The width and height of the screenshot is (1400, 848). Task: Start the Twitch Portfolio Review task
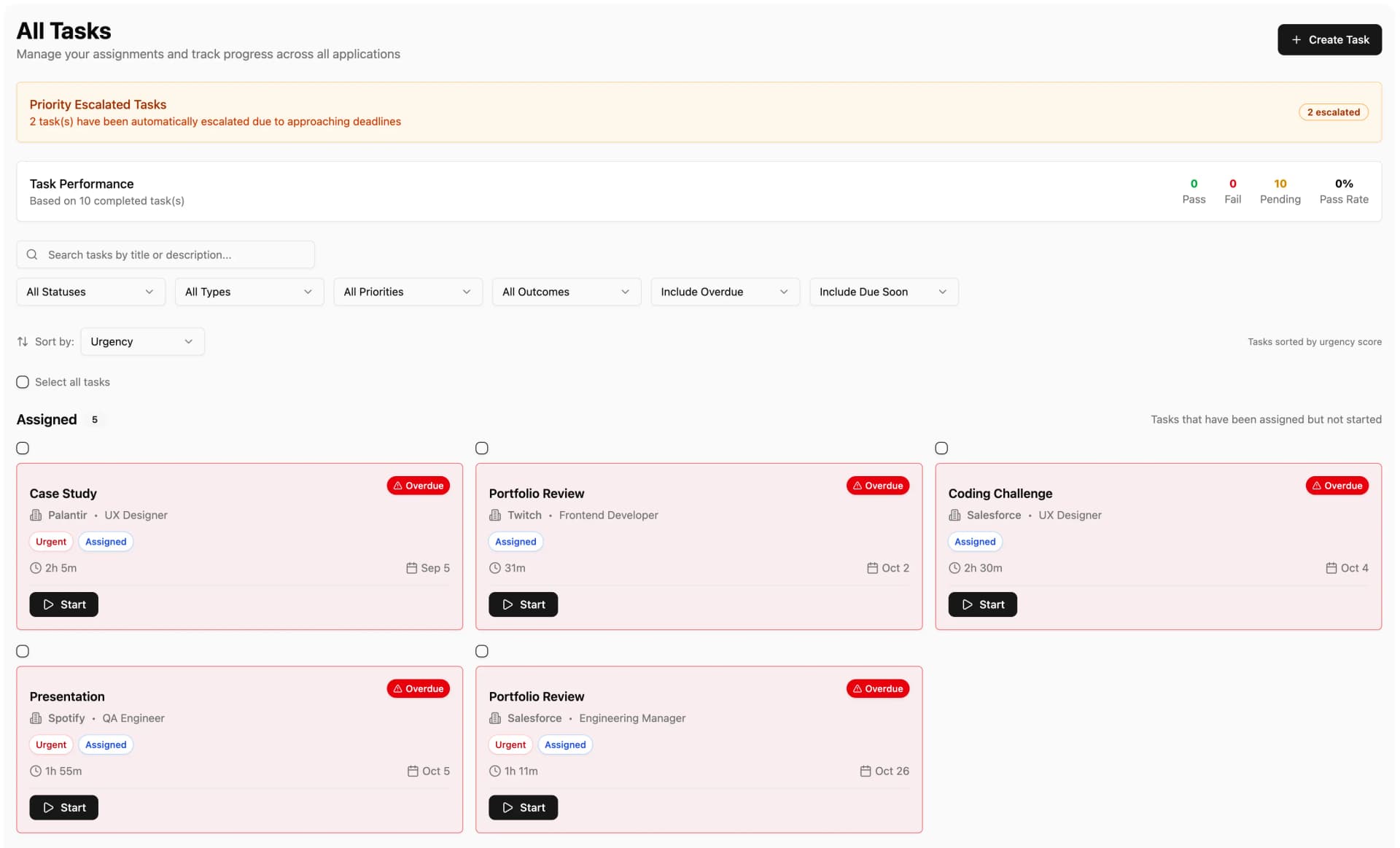[x=523, y=604]
